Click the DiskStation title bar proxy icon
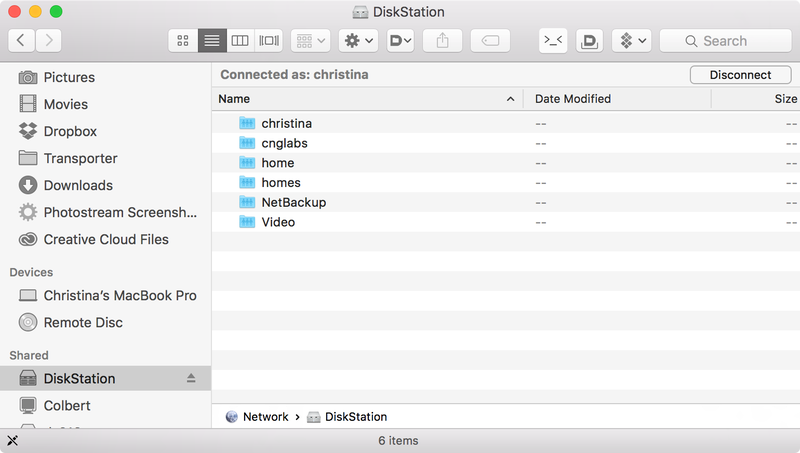This screenshot has height=453, width=800. point(360,12)
